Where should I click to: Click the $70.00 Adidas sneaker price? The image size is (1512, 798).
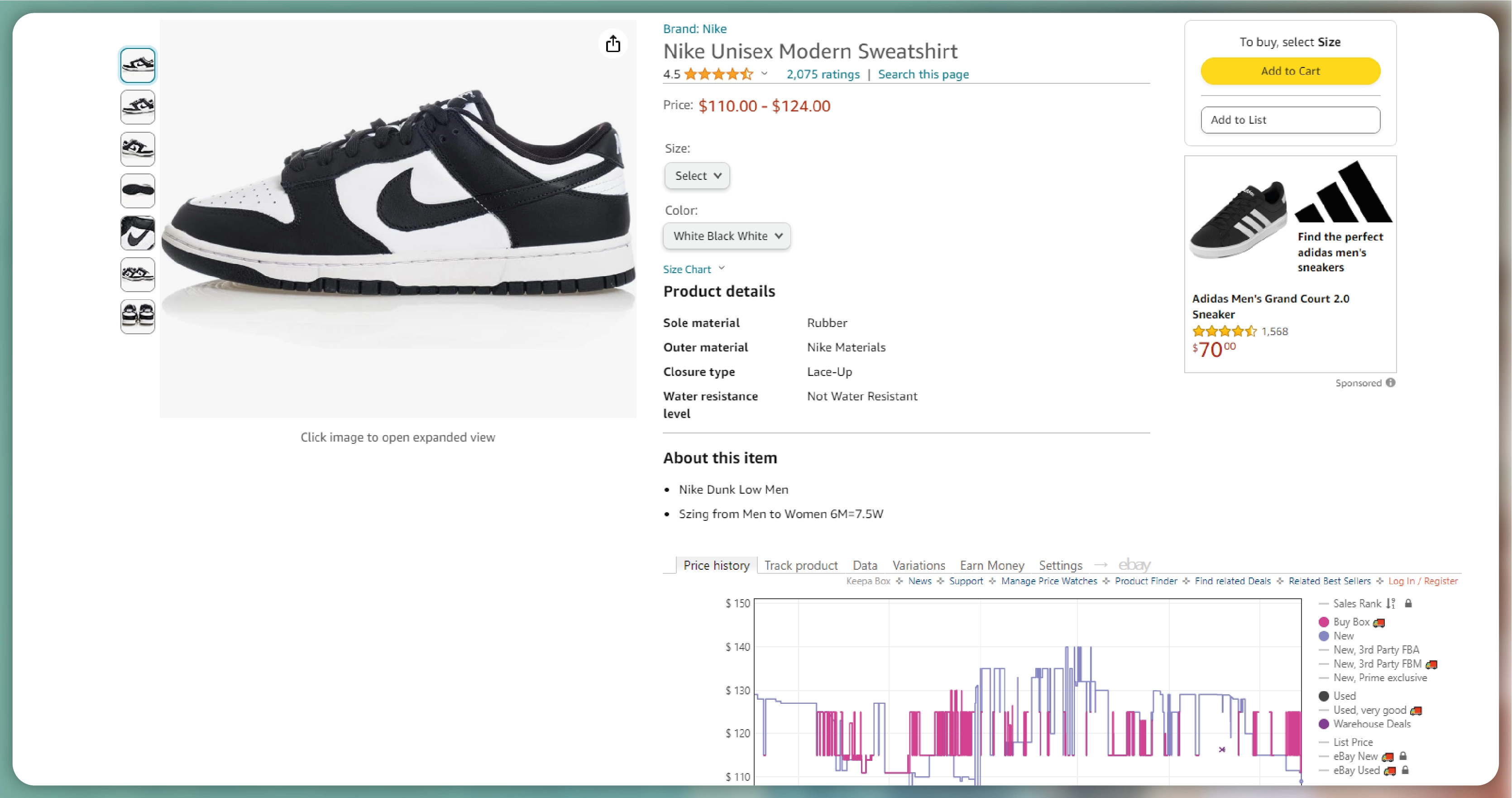[x=1214, y=349]
